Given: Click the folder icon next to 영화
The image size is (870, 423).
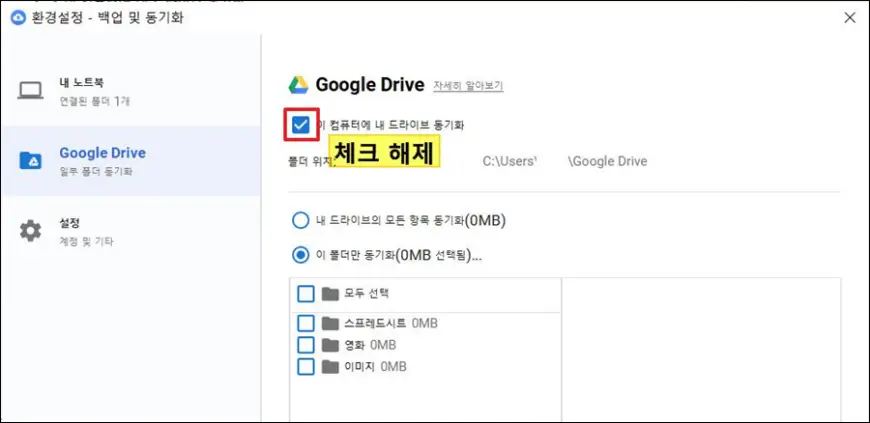Looking at the screenshot, I should click(x=331, y=345).
